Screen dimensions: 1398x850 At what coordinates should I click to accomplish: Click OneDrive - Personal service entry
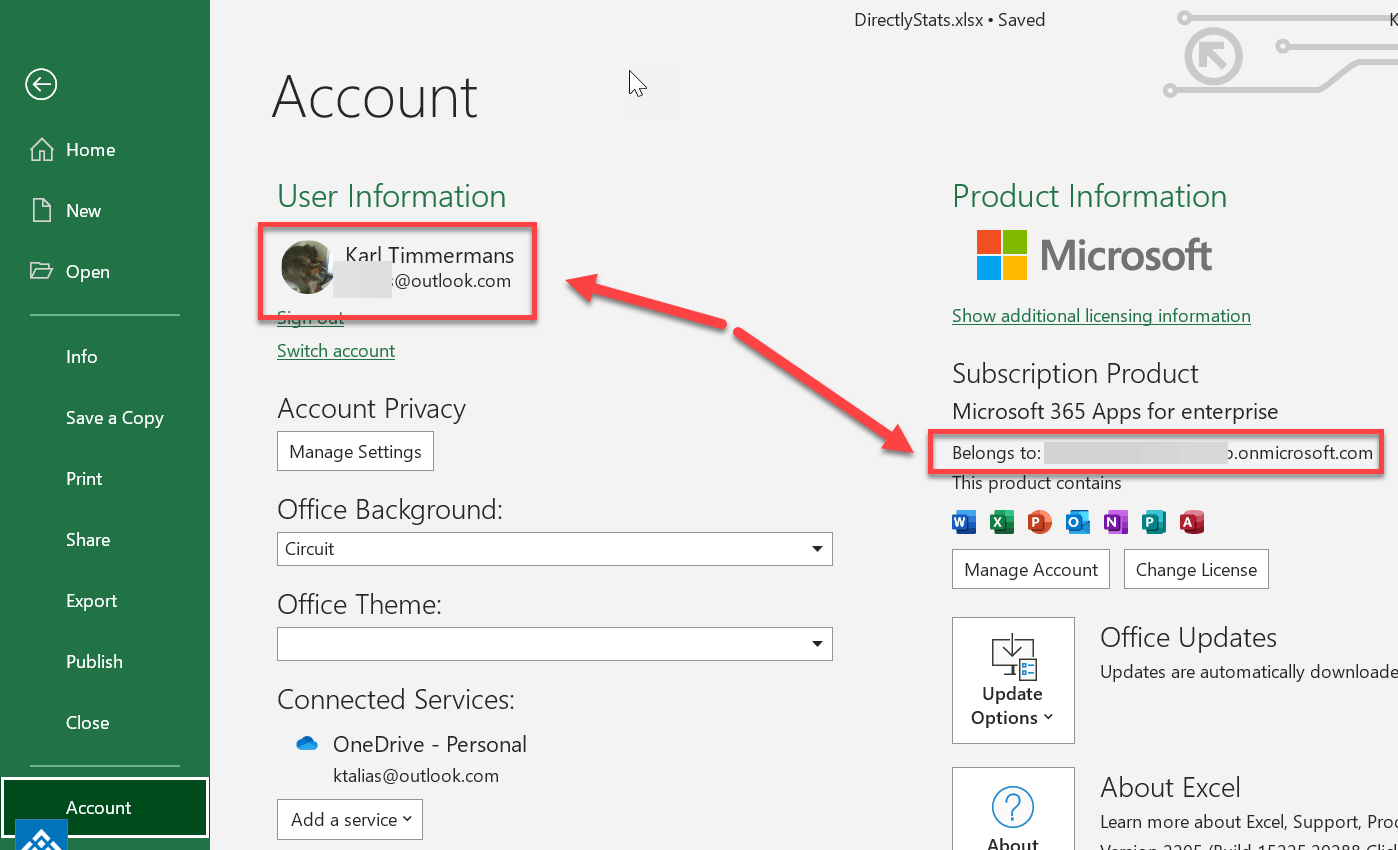pos(430,745)
